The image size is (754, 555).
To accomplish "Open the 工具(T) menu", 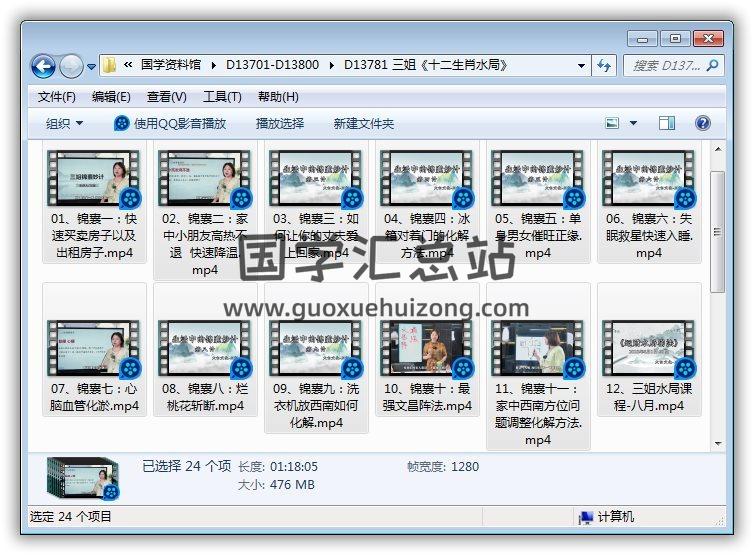I will coord(222,97).
